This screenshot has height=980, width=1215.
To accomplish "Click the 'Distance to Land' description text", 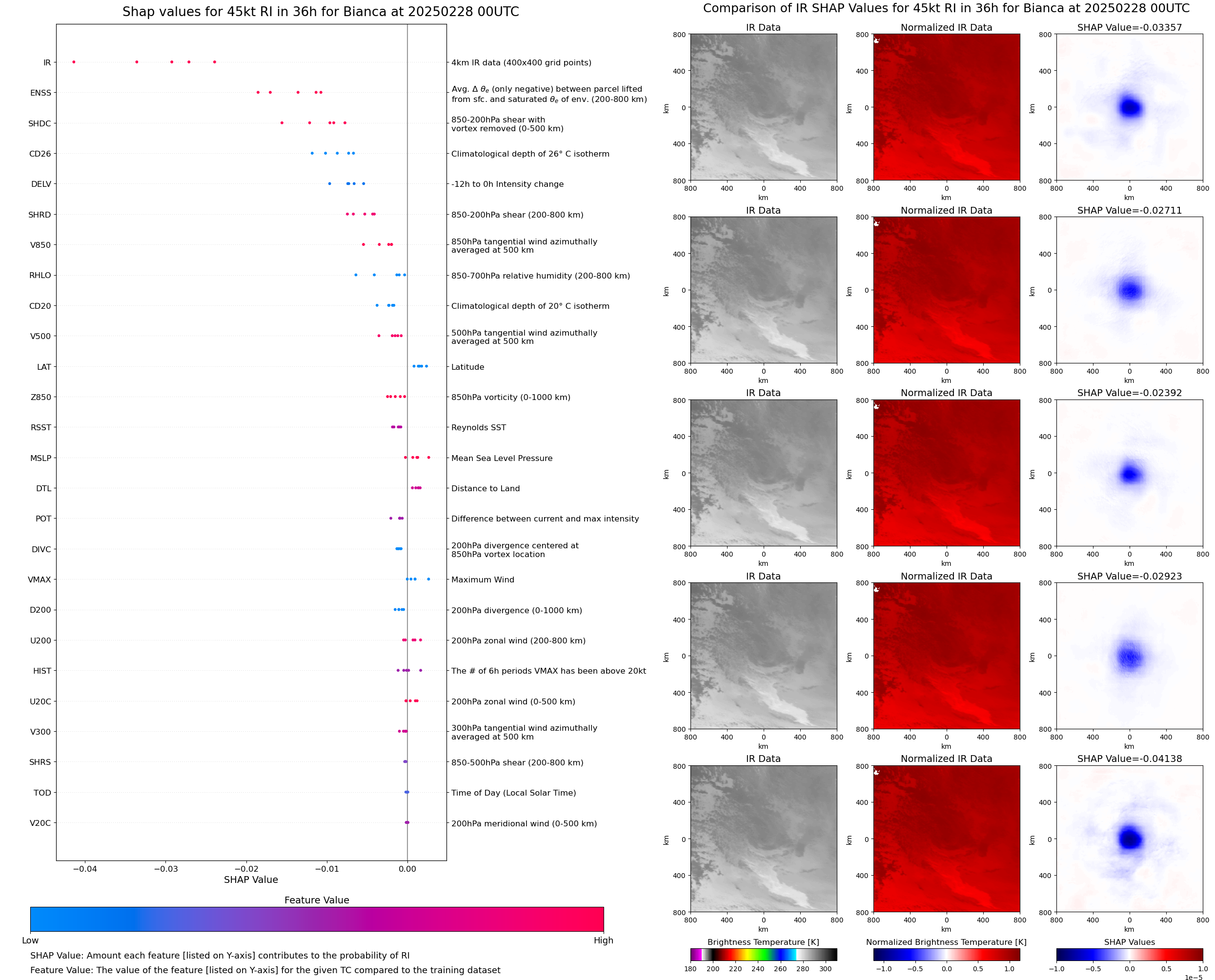I will pos(485,488).
